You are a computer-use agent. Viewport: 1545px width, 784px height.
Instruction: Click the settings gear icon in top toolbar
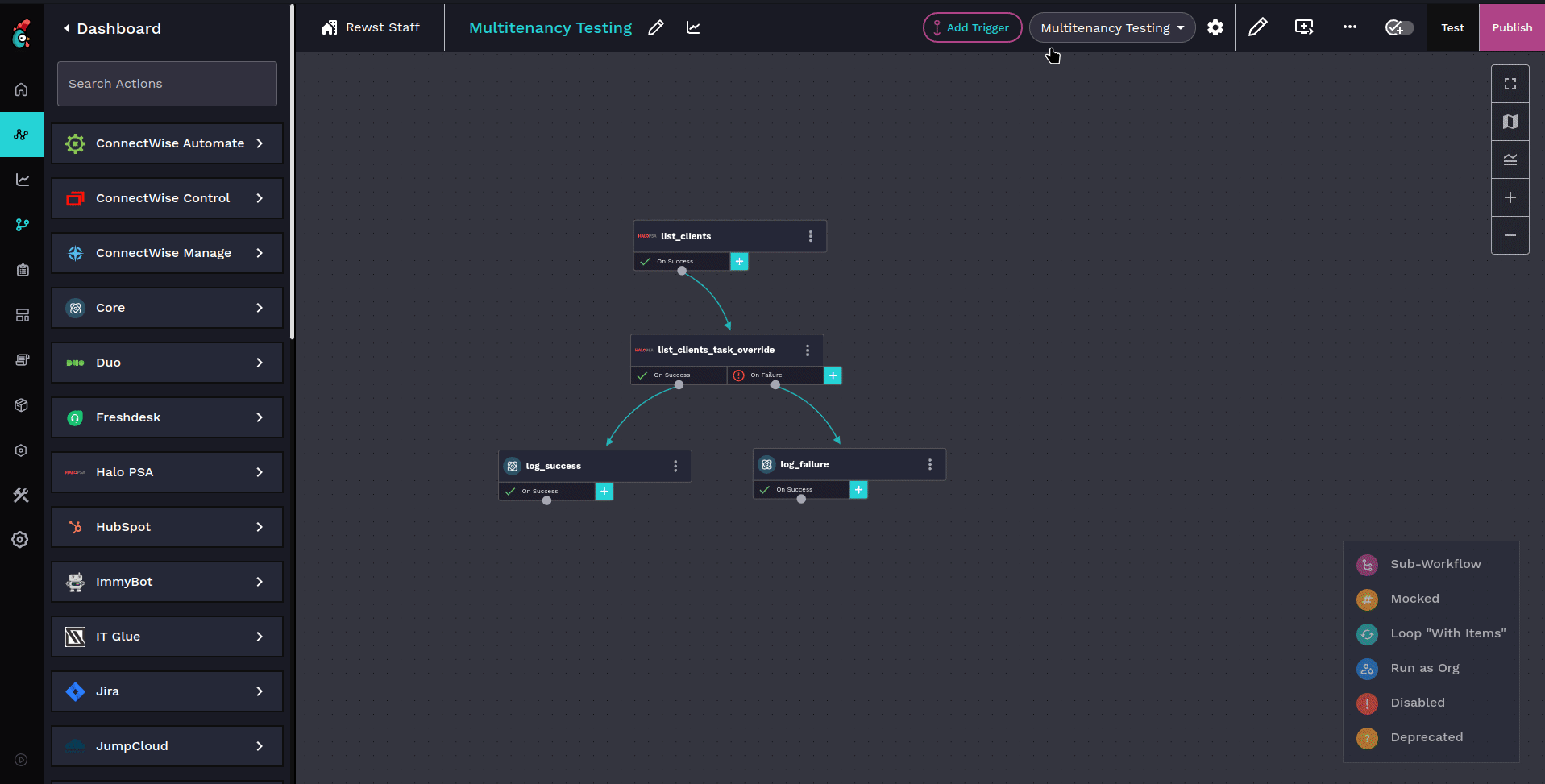[1215, 27]
